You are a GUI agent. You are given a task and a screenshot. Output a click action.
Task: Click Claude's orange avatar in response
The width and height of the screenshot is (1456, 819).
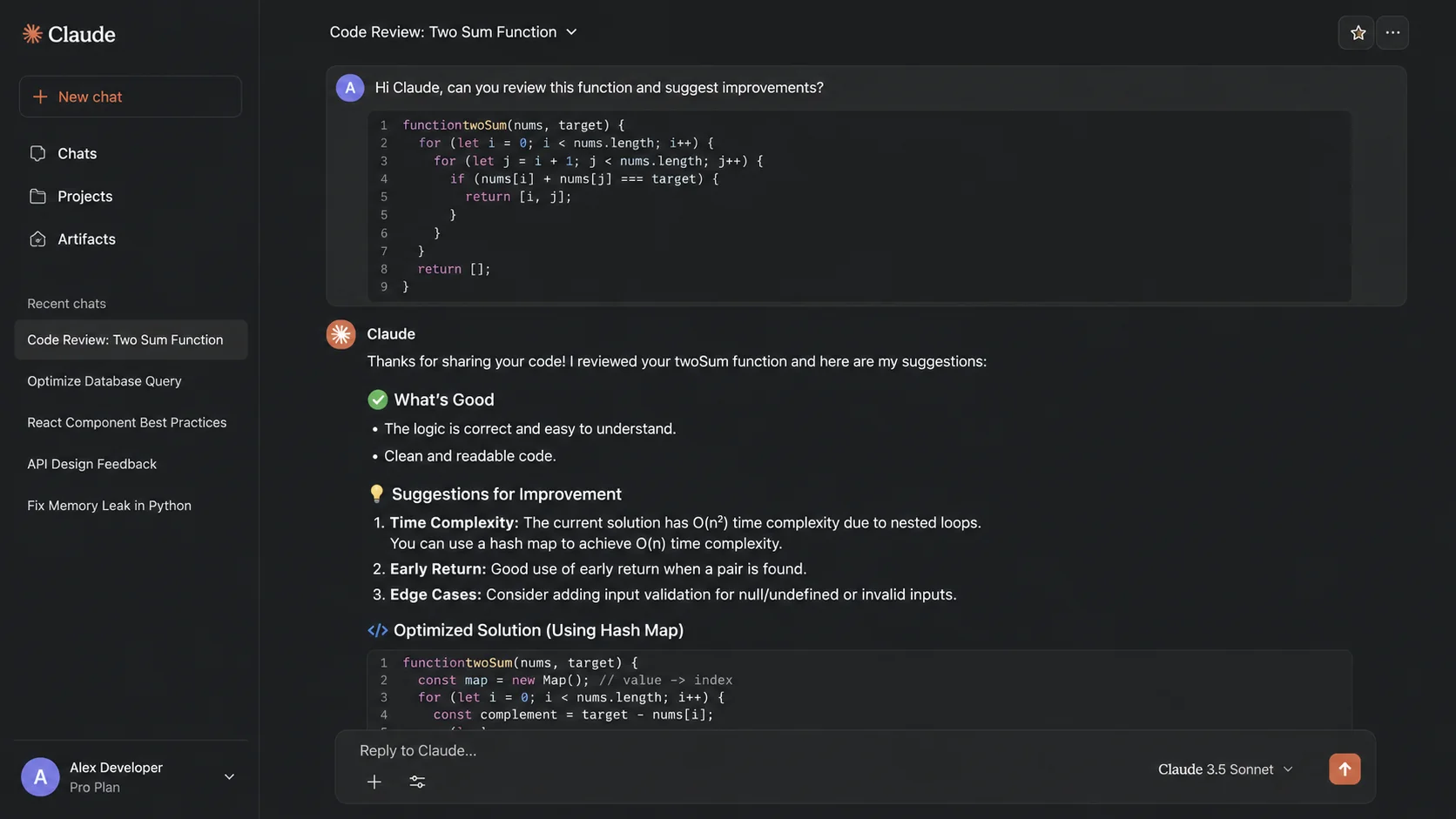pyautogui.click(x=340, y=334)
